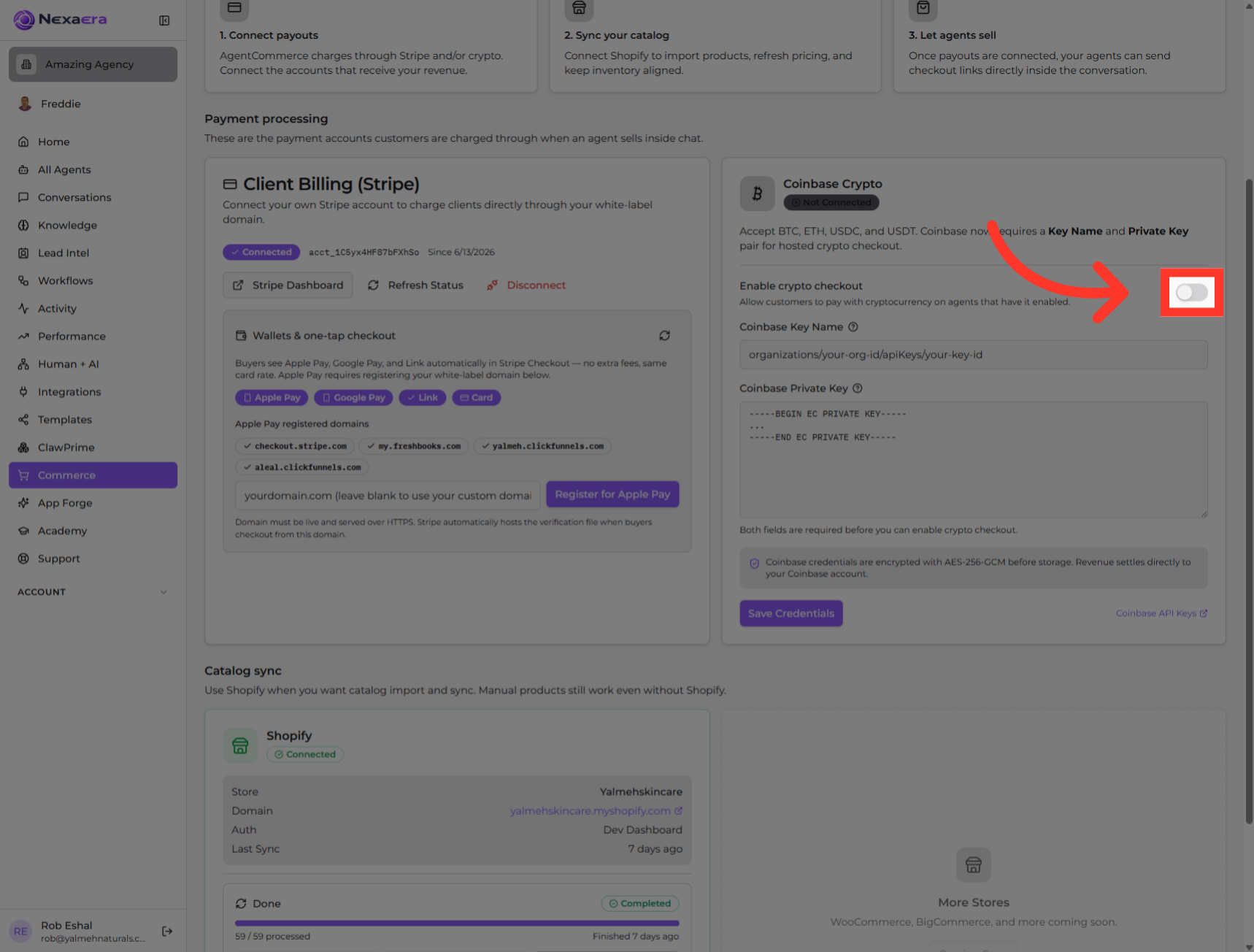Image resolution: width=1254 pixels, height=952 pixels.
Task: Click the log out icon
Action: point(167,931)
